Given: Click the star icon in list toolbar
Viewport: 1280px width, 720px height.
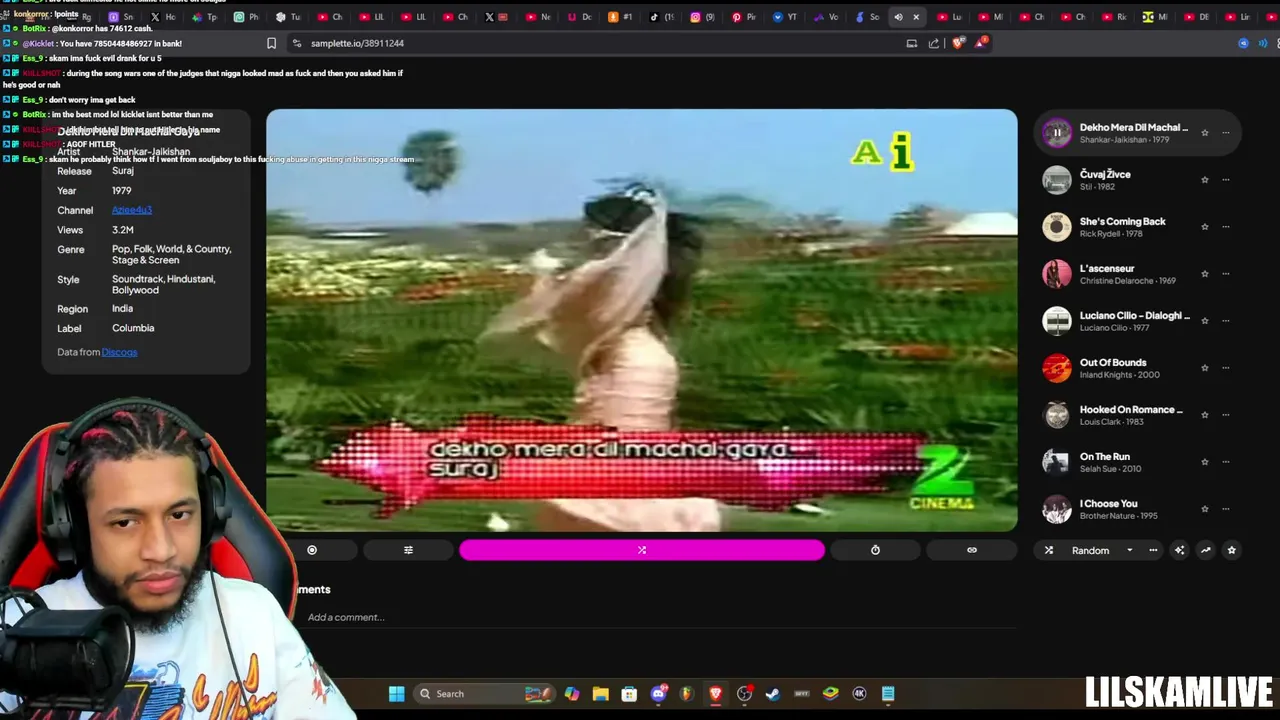Looking at the screenshot, I should [x=1231, y=550].
